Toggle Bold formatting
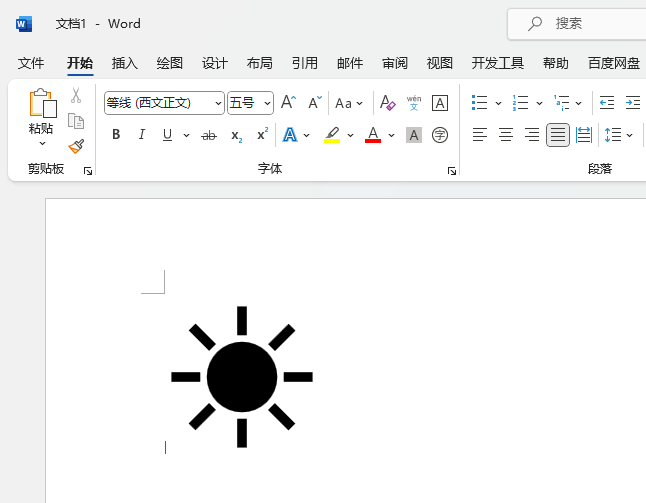 coord(116,134)
